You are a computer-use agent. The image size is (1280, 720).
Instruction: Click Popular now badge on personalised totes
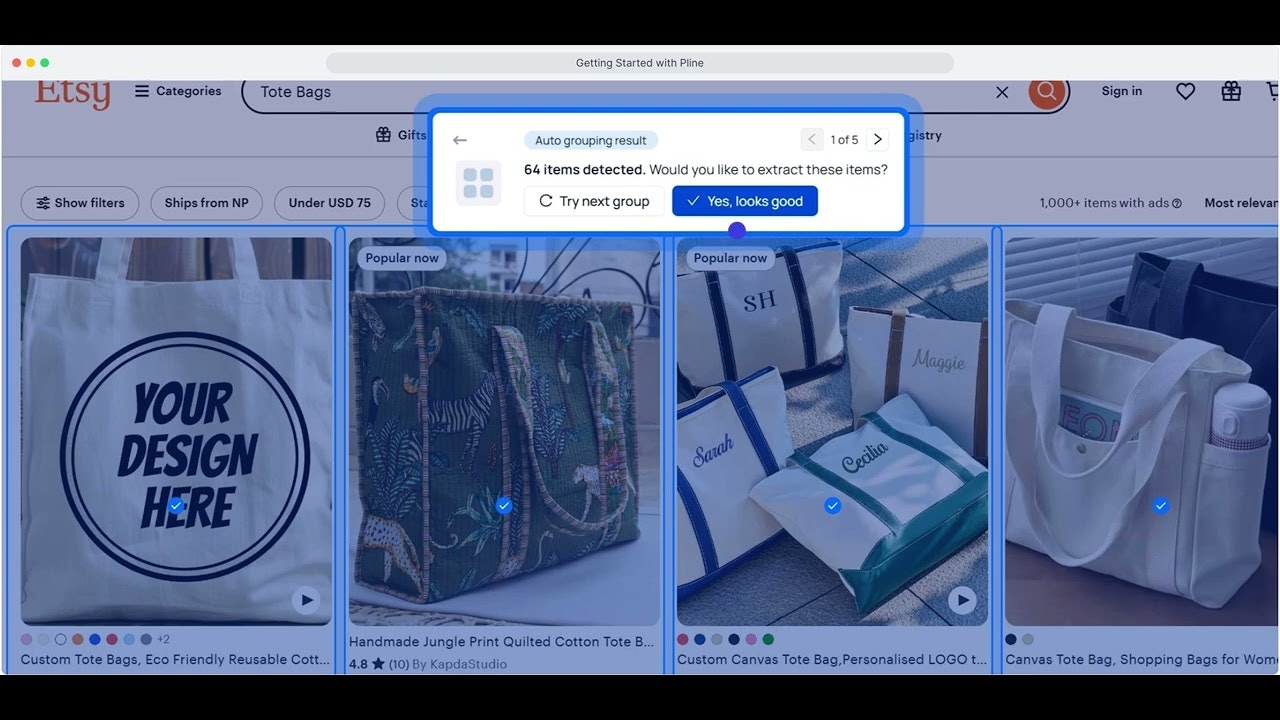click(730, 258)
